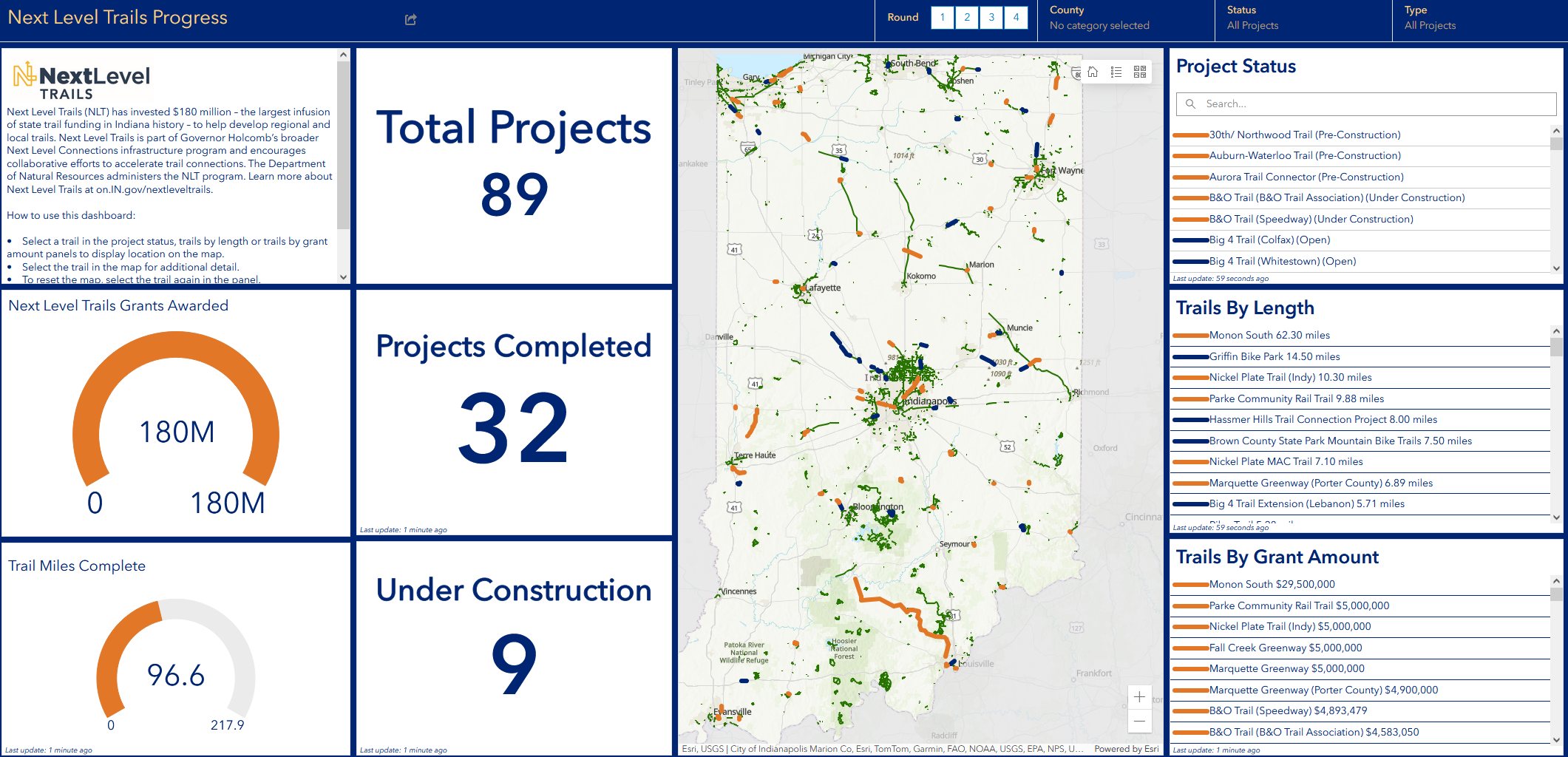This screenshot has width=1568, height=757.
Task: Click the share dashboard icon
Action: pyautogui.click(x=411, y=20)
